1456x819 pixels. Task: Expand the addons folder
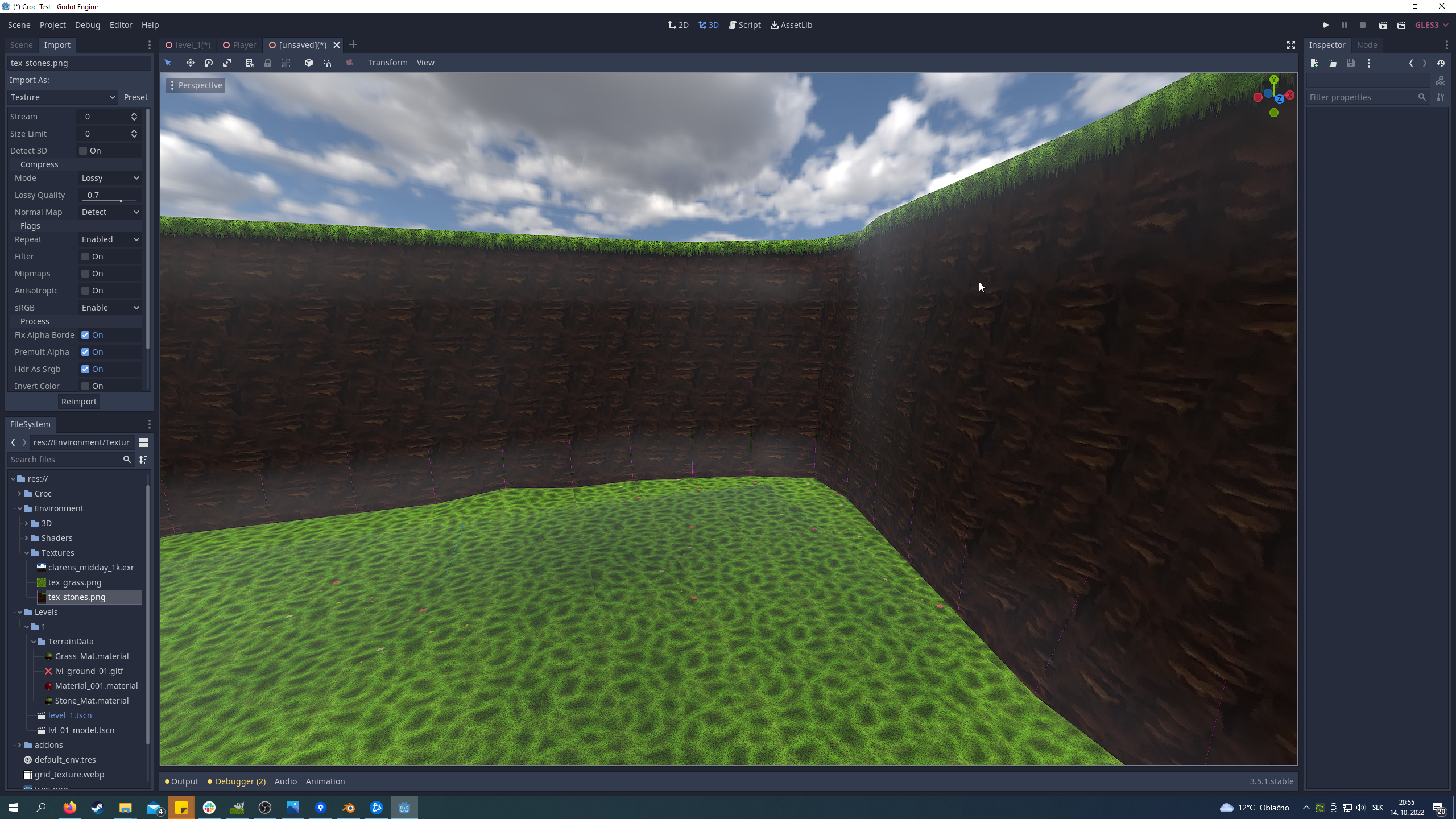19,745
